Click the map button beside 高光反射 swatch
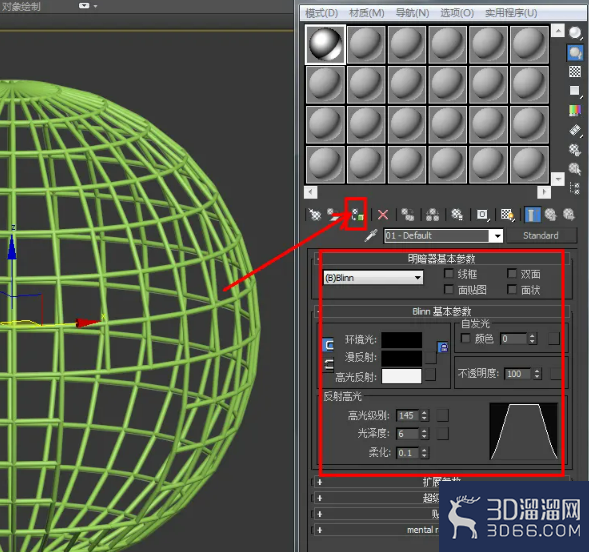The image size is (589, 552). coord(430,375)
